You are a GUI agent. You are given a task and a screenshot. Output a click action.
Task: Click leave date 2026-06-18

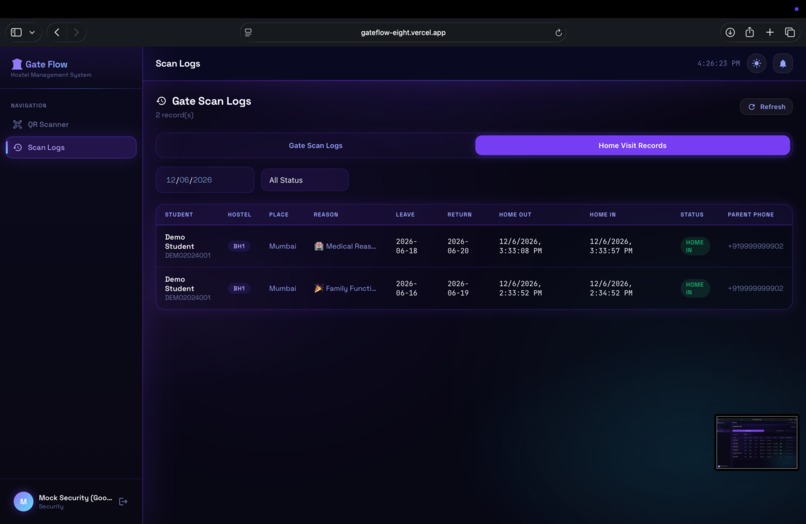(x=407, y=246)
